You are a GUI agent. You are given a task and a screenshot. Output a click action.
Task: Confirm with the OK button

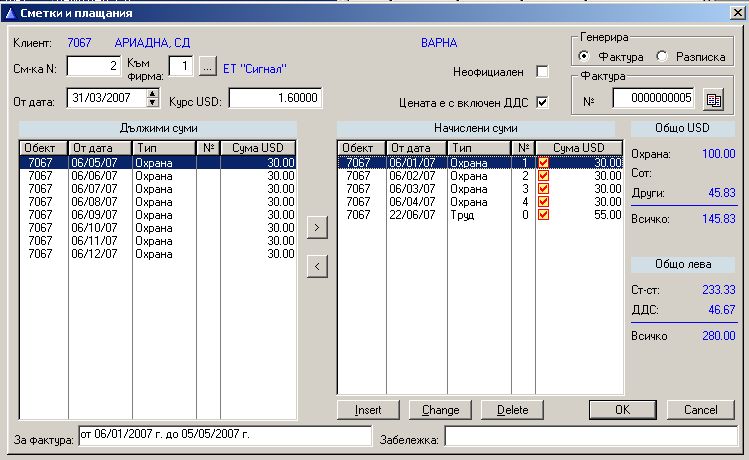(622, 410)
